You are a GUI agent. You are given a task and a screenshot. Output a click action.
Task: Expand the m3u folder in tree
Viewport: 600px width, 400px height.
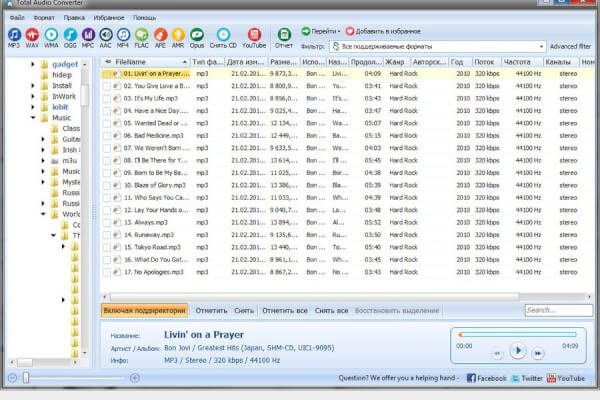(x=43, y=161)
